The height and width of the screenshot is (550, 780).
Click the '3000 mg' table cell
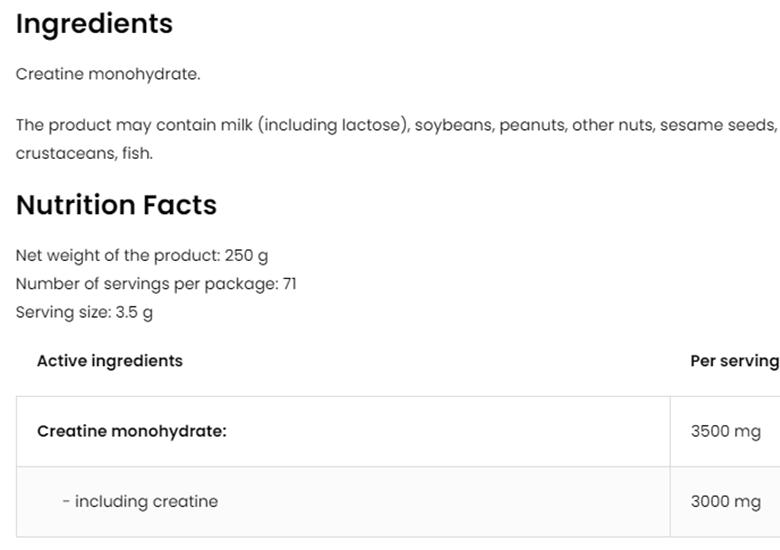725,501
